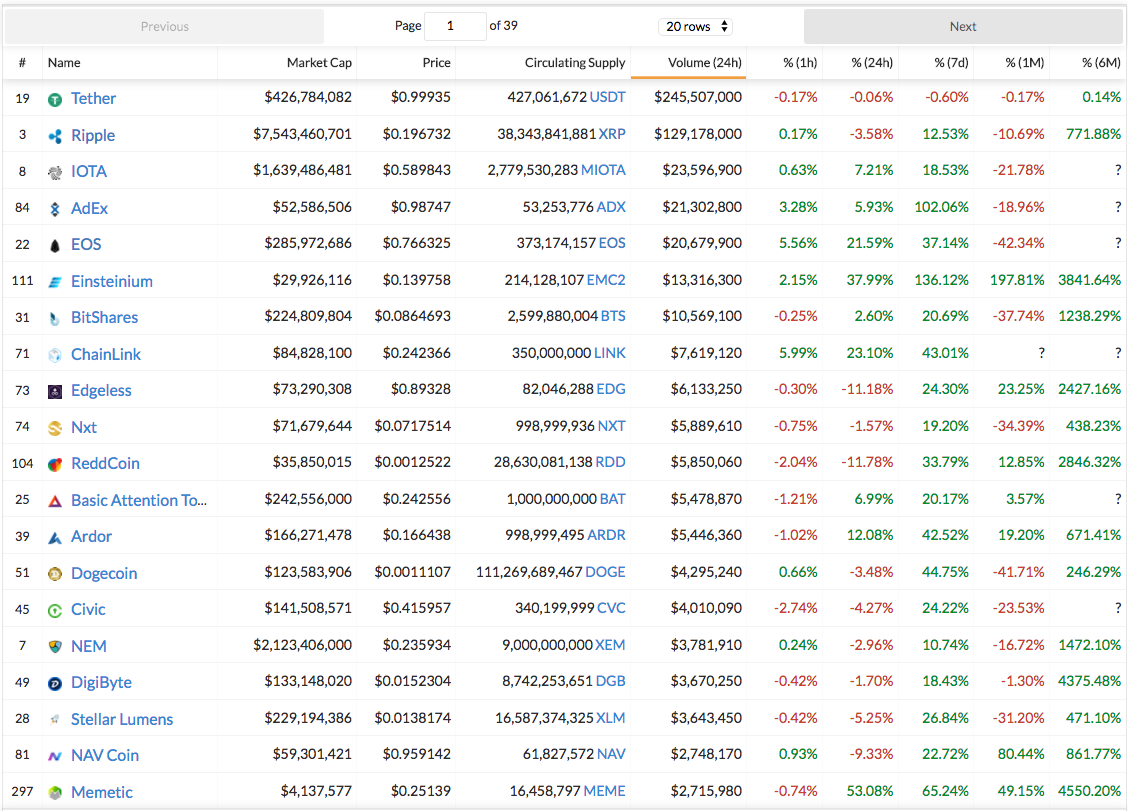Viewport: 1128px width, 811px height.
Task: Click the NEM coin icon
Action: tap(55, 647)
